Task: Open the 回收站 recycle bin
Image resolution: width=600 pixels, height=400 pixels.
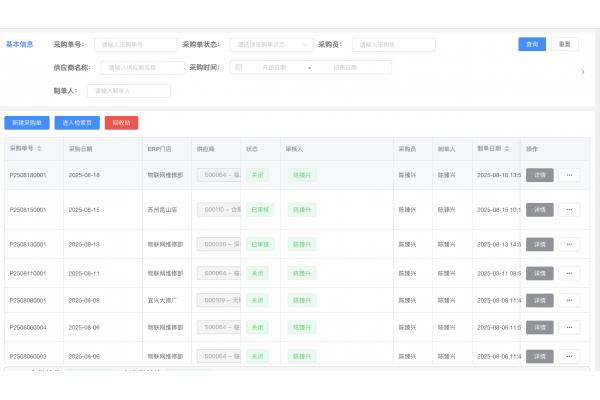Action: [x=121, y=122]
